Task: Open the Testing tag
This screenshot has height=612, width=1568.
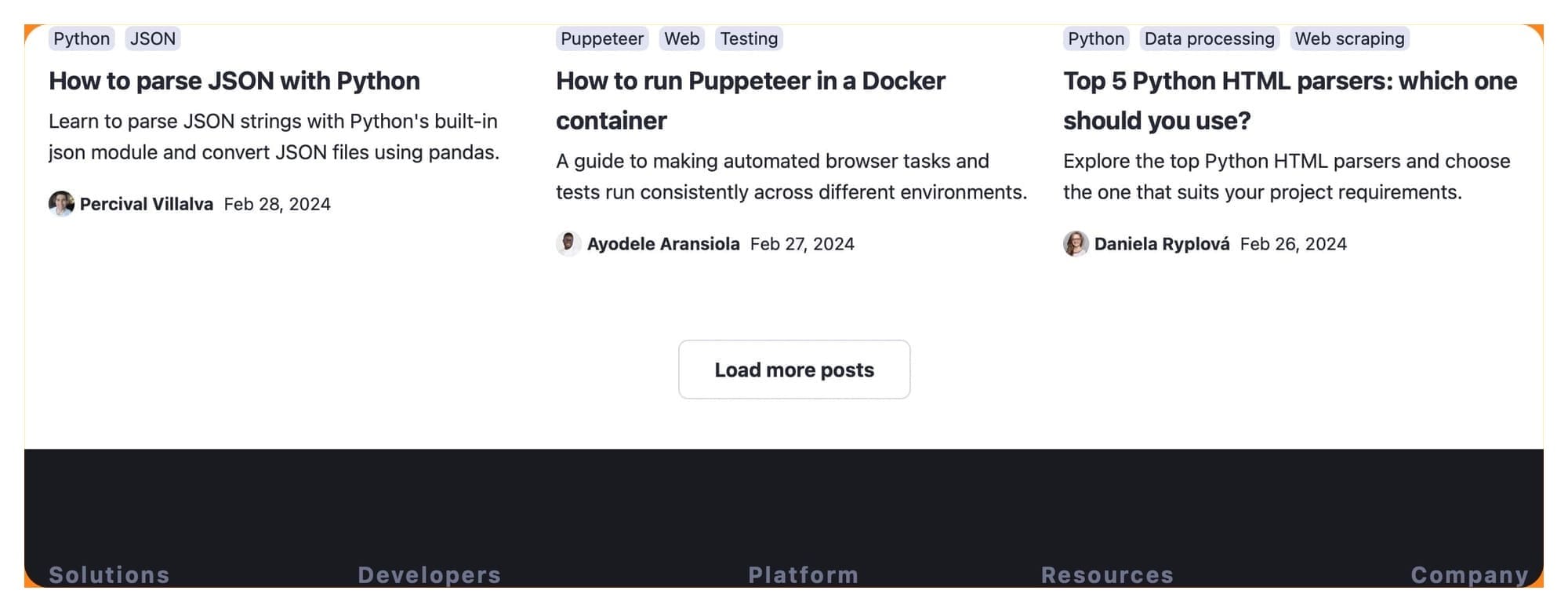Action: 749,38
